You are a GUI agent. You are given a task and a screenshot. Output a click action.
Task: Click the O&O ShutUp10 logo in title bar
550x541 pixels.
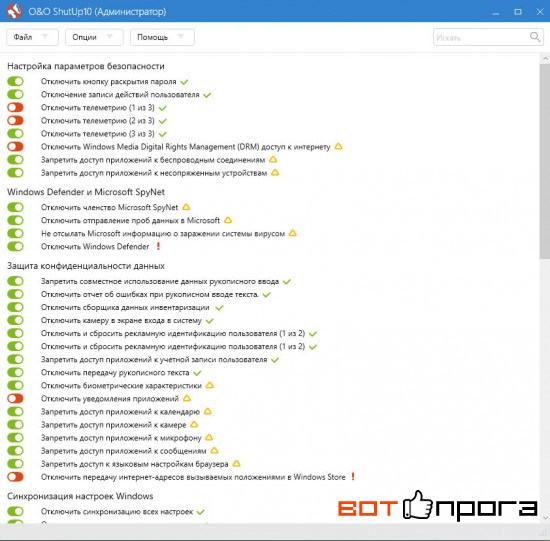point(14,11)
